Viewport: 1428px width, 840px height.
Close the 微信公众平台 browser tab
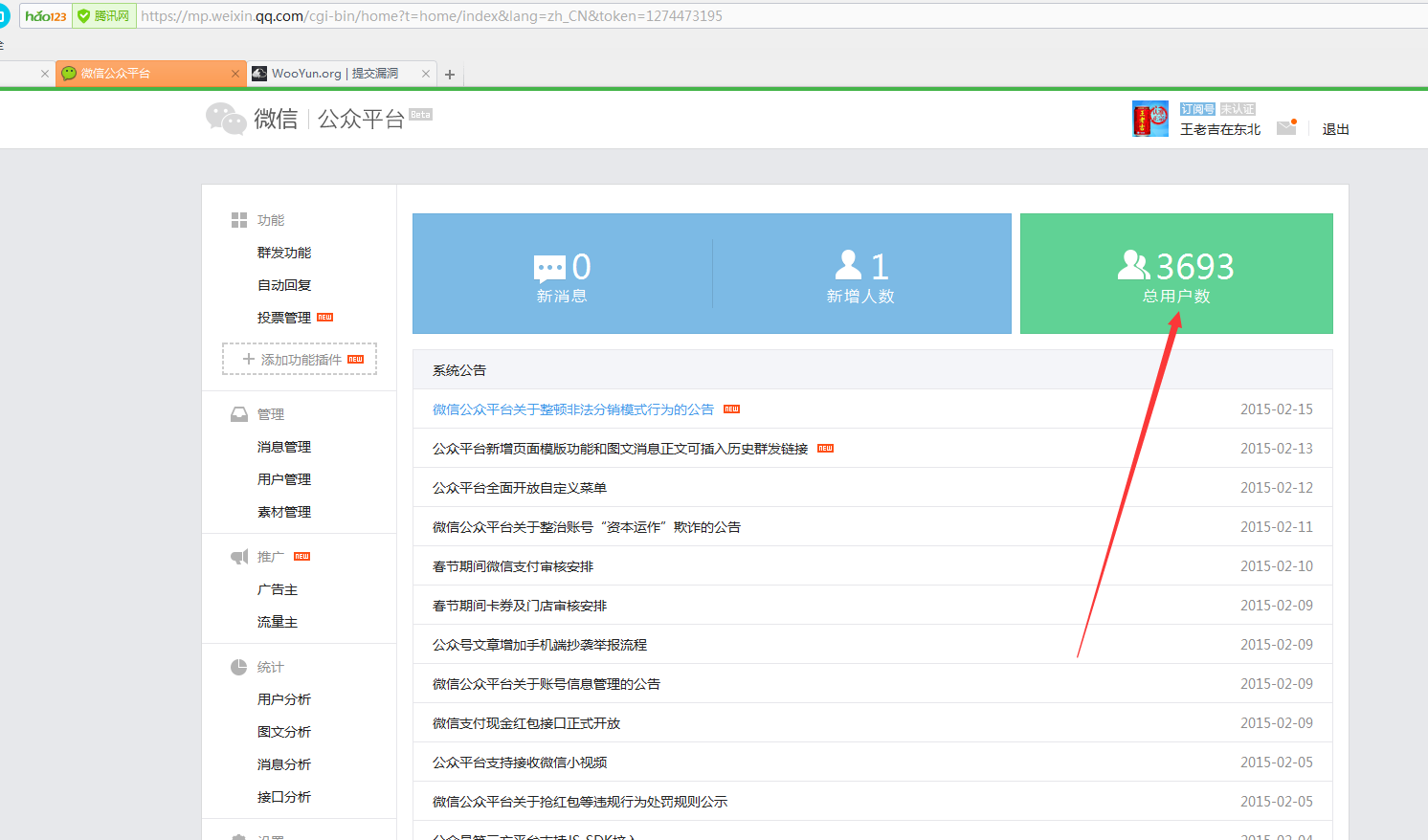[235, 74]
